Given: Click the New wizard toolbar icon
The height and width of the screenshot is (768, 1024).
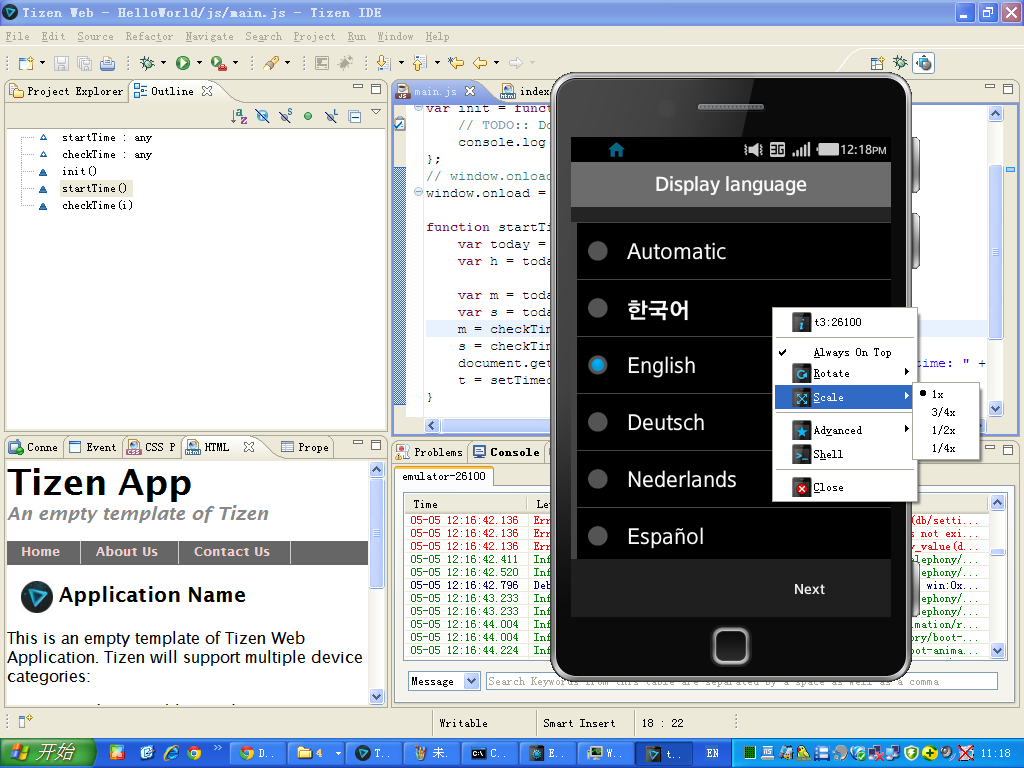Looking at the screenshot, I should coord(26,63).
